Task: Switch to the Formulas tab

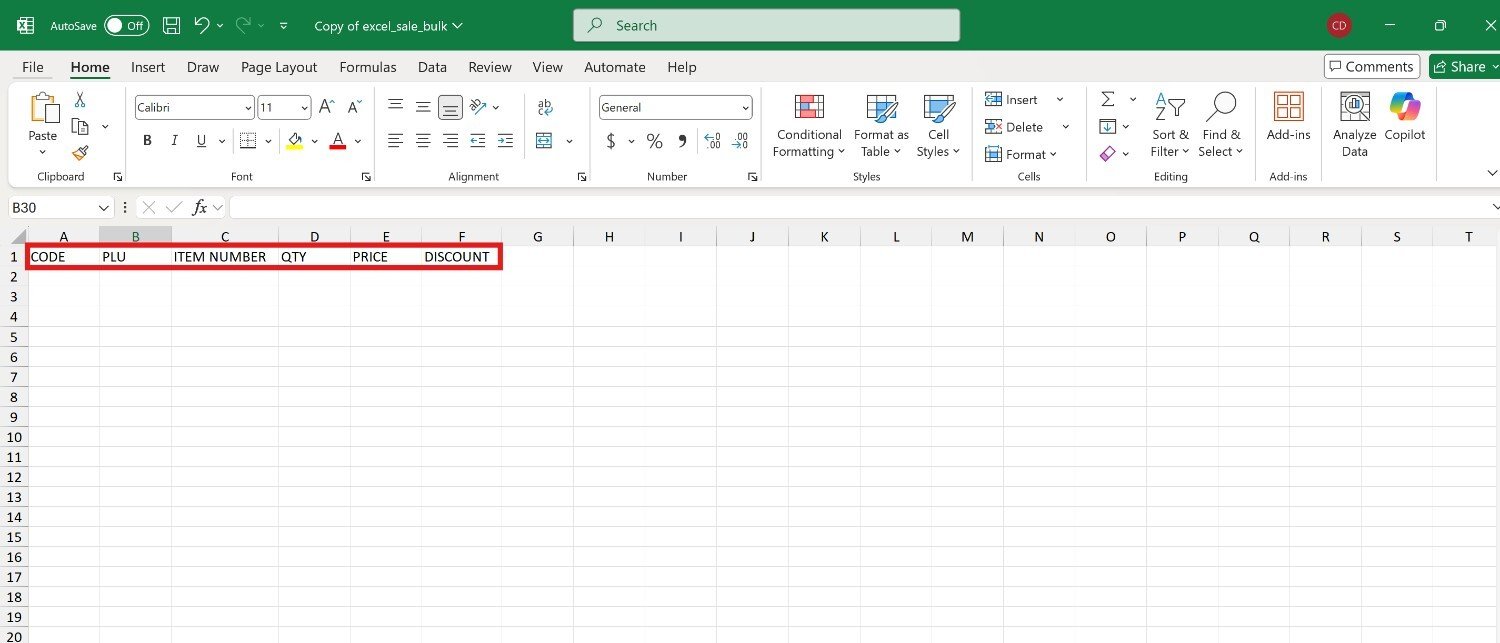Action: pos(367,67)
